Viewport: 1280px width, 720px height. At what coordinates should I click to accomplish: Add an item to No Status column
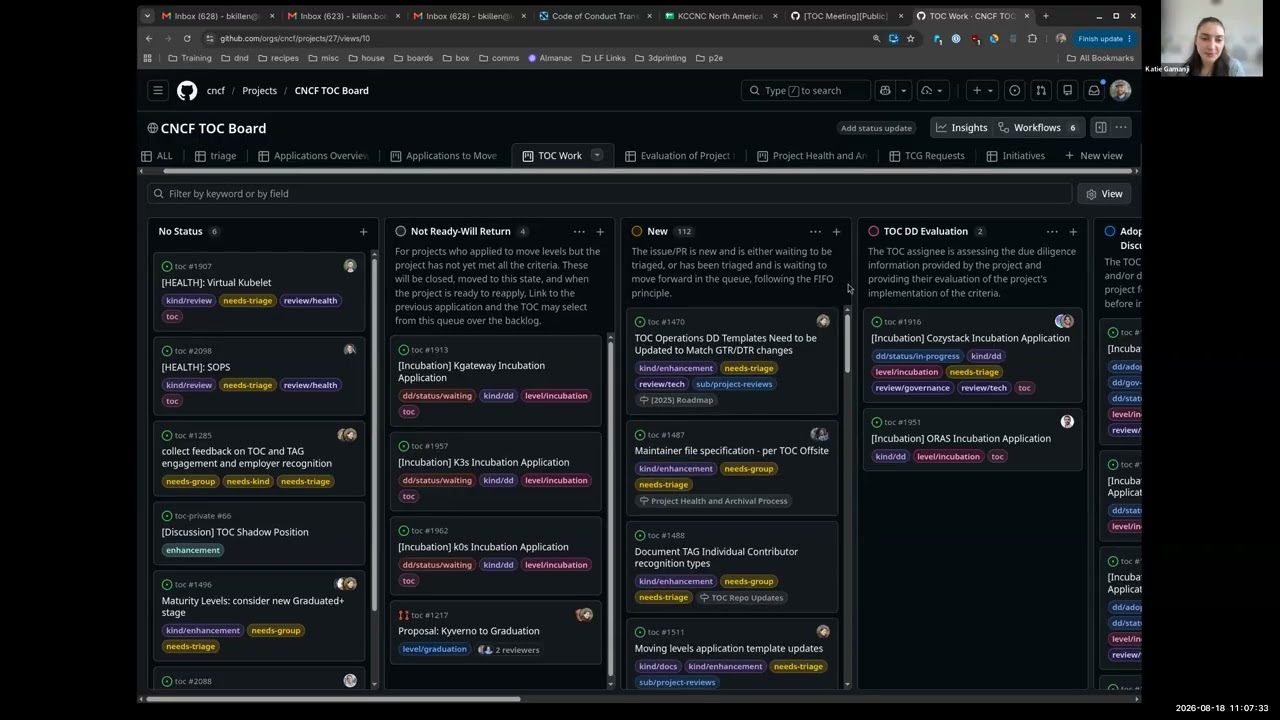pyautogui.click(x=363, y=232)
